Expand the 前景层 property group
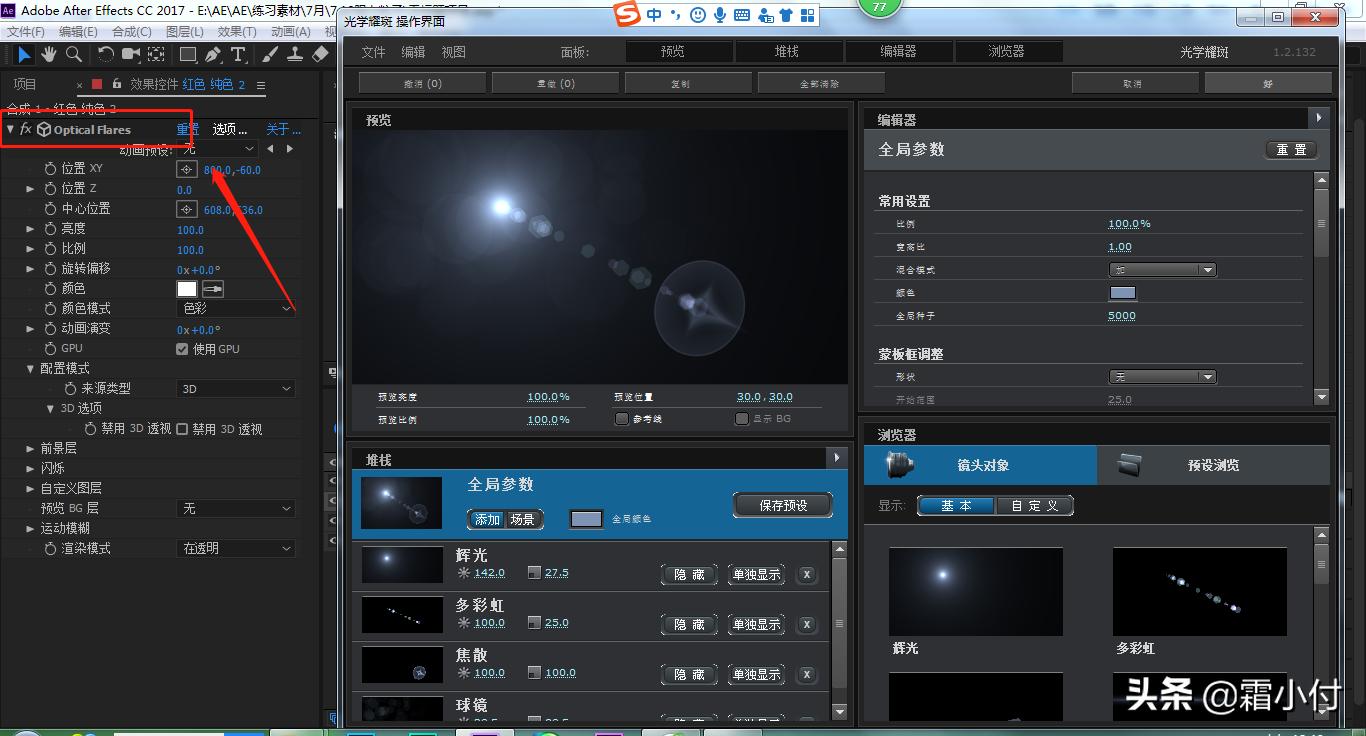This screenshot has height=736, width=1366. tap(31, 448)
